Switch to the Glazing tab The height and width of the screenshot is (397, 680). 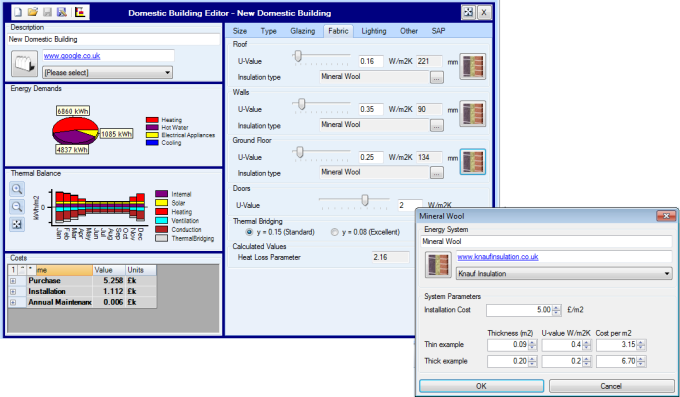[x=303, y=31]
